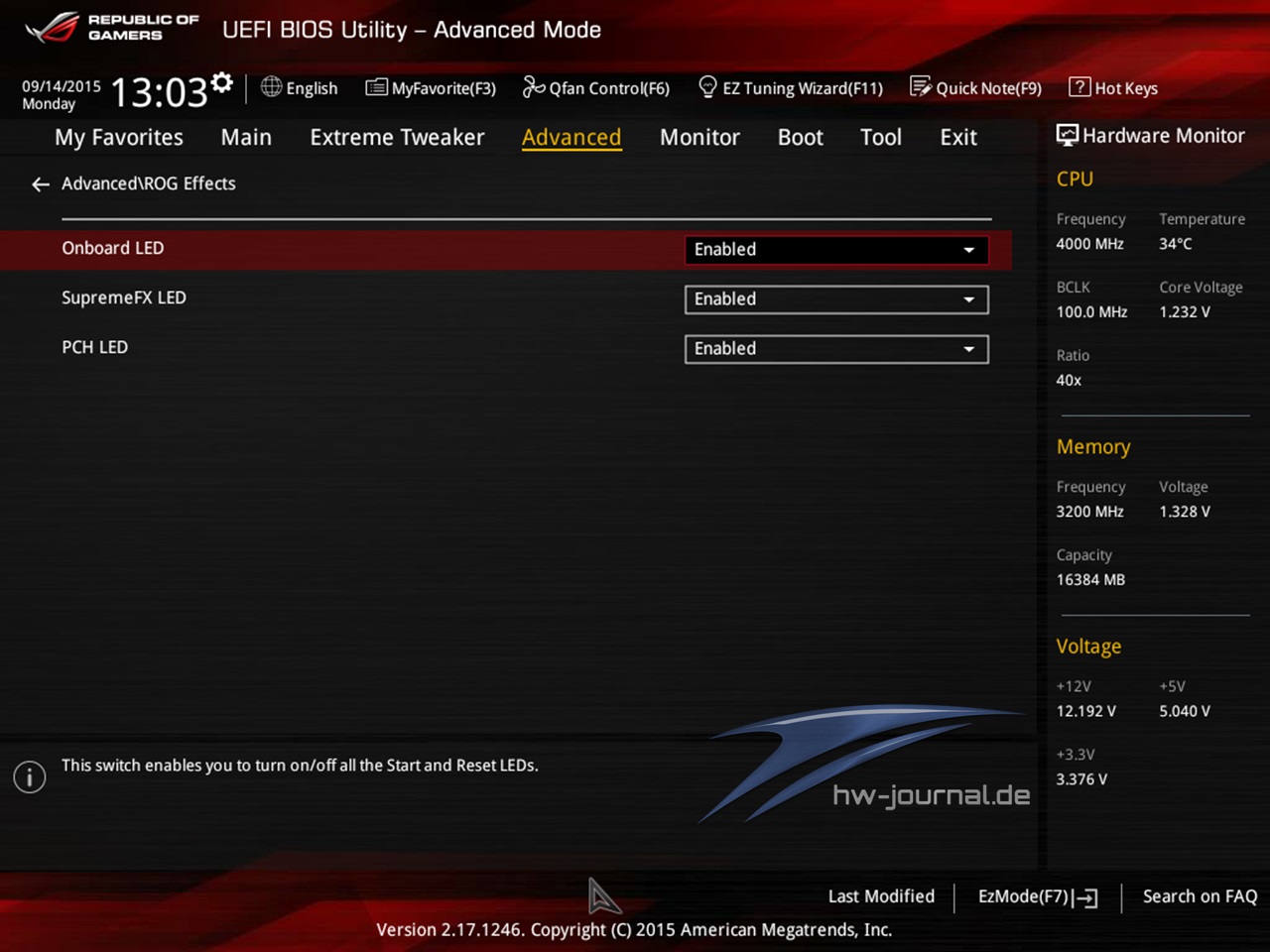The width and height of the screenshot is (1270, 952).
Task: Click the Republic of Gamers logo
Action: pos(112,28)
